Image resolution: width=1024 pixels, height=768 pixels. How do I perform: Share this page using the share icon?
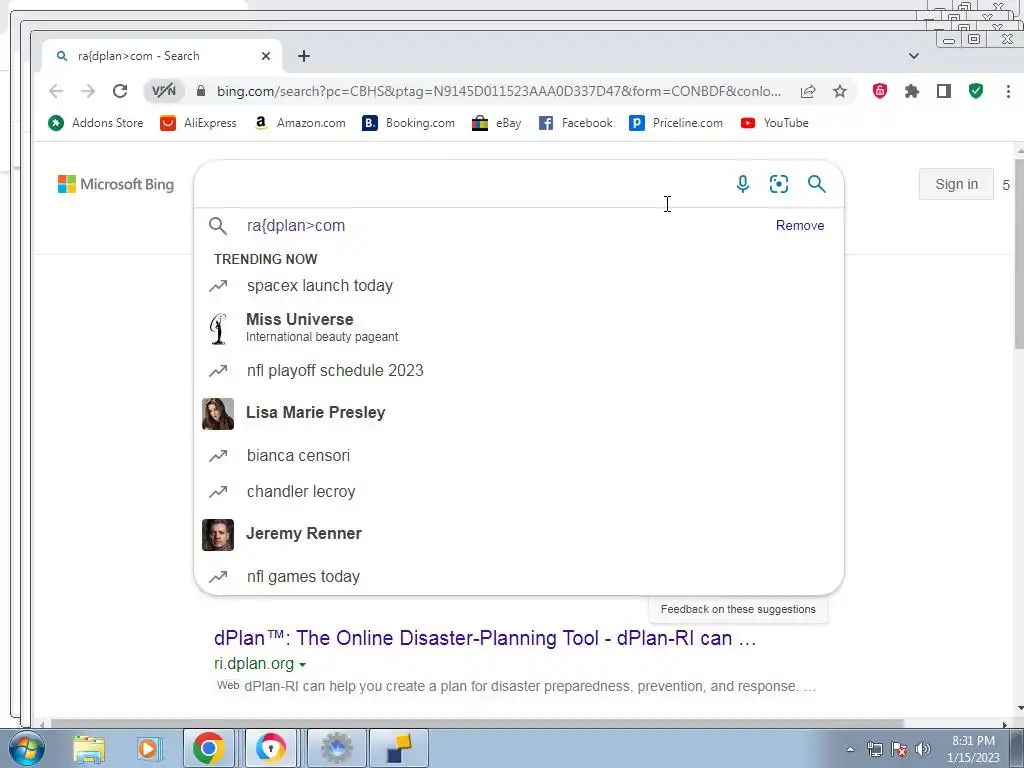[808, 91]
